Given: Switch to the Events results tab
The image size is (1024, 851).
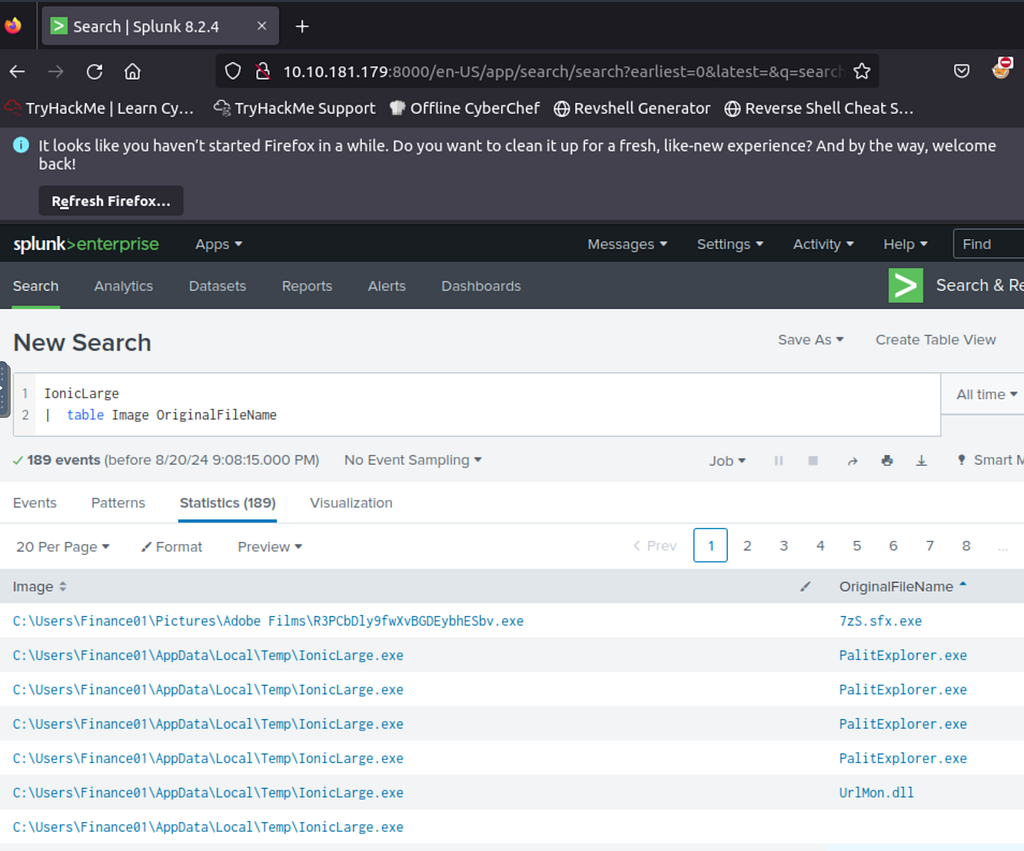Looking at the screenshot, I should [x=35, y=503].
